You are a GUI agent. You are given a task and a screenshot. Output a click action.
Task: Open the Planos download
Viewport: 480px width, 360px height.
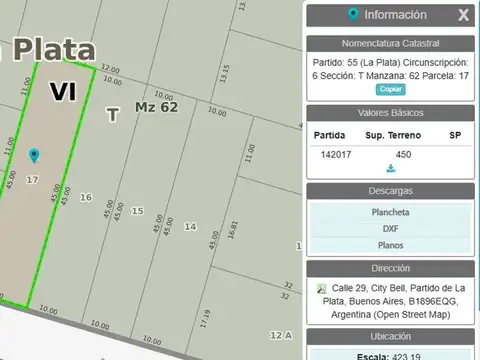coord(390,245)
